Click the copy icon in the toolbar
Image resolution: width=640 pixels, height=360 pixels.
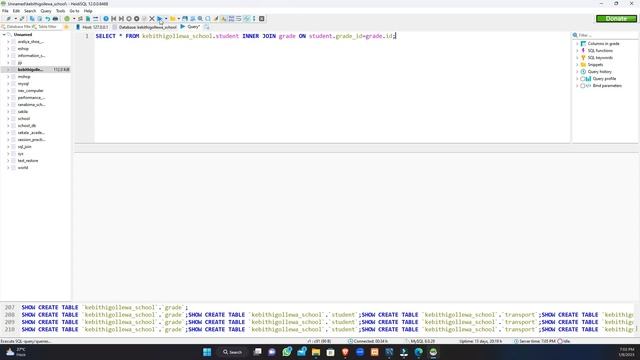coord(32,19)
